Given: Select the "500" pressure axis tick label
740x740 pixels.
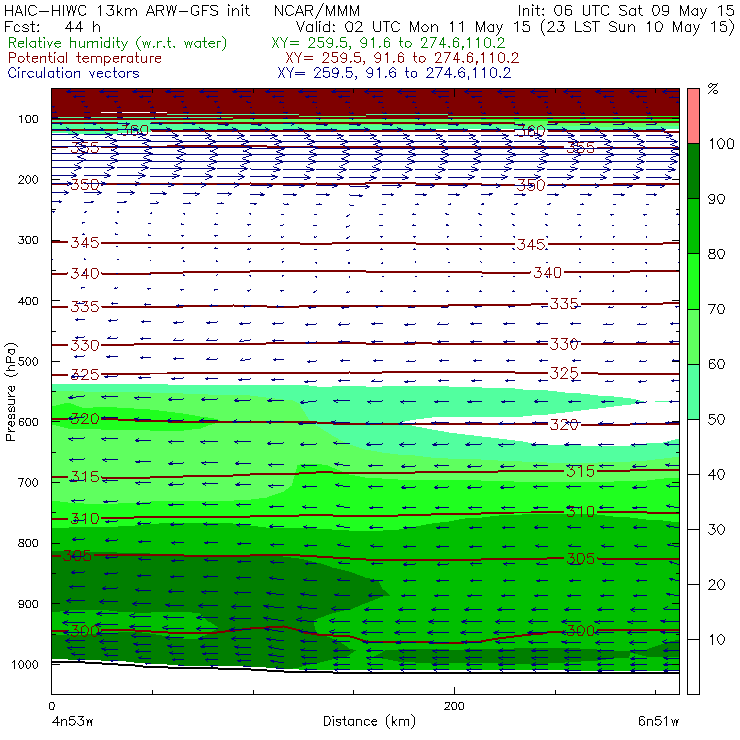Looking at the screenshot, I should tap(28, 362).
